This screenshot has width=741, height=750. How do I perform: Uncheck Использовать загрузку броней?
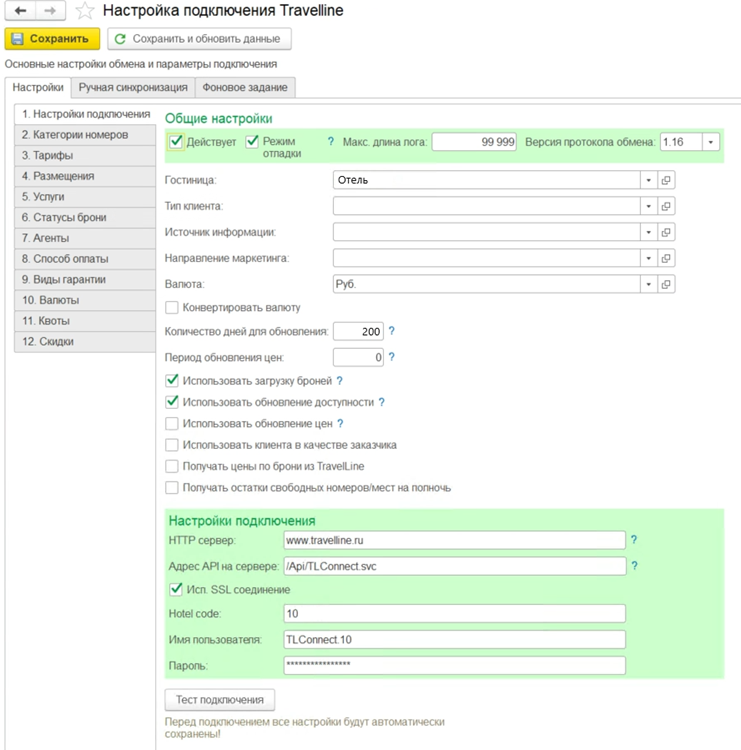(x=172, y=381)
